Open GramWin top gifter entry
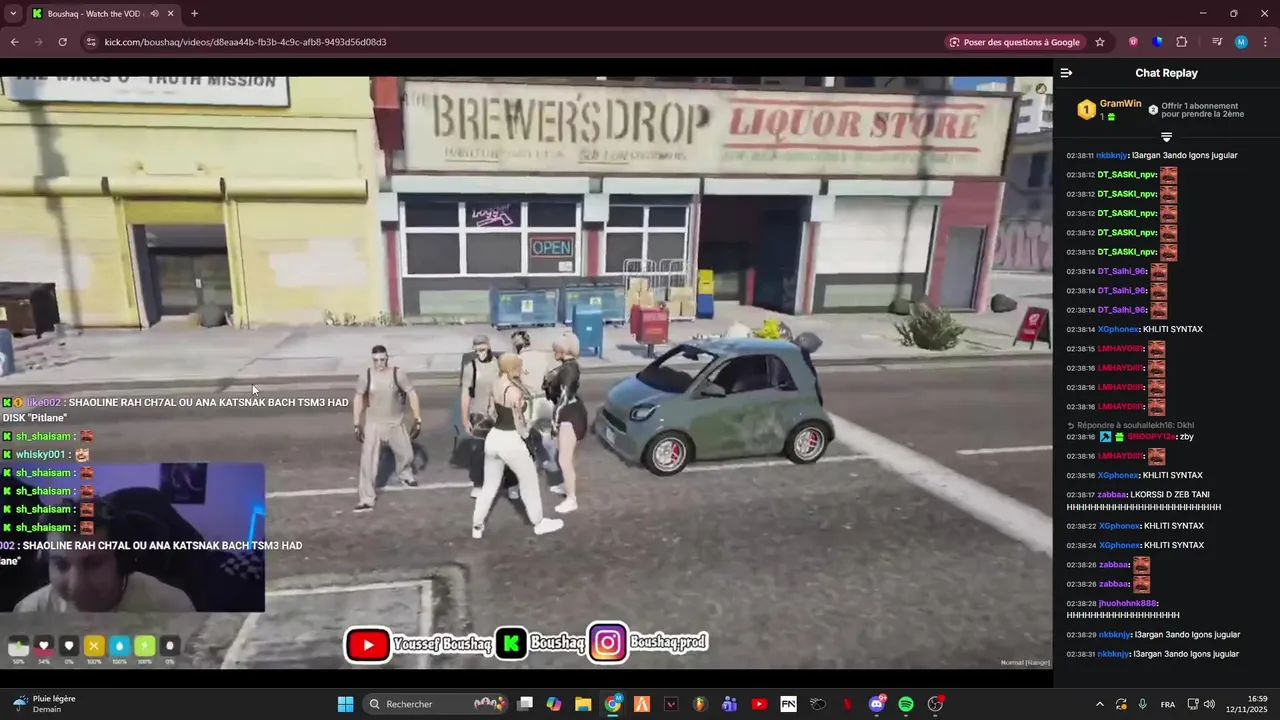Screen dimensions: 1280x720 pyautogui.click(x=1110, y=110)
